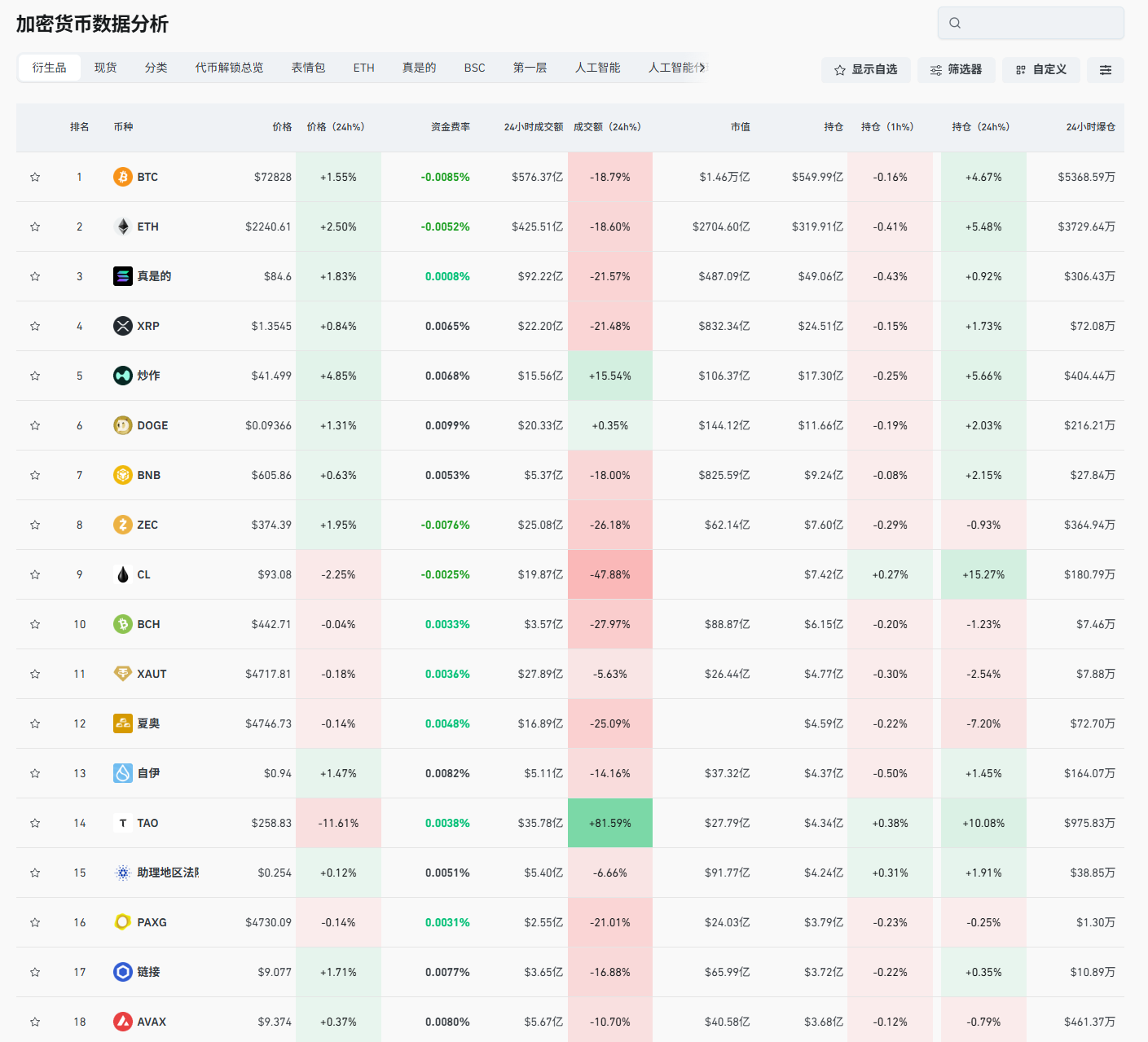The width and height of the screenshot is (1148, 1042).
Task: Click the XRP coin icon
Action: click(x=122, y=326)
